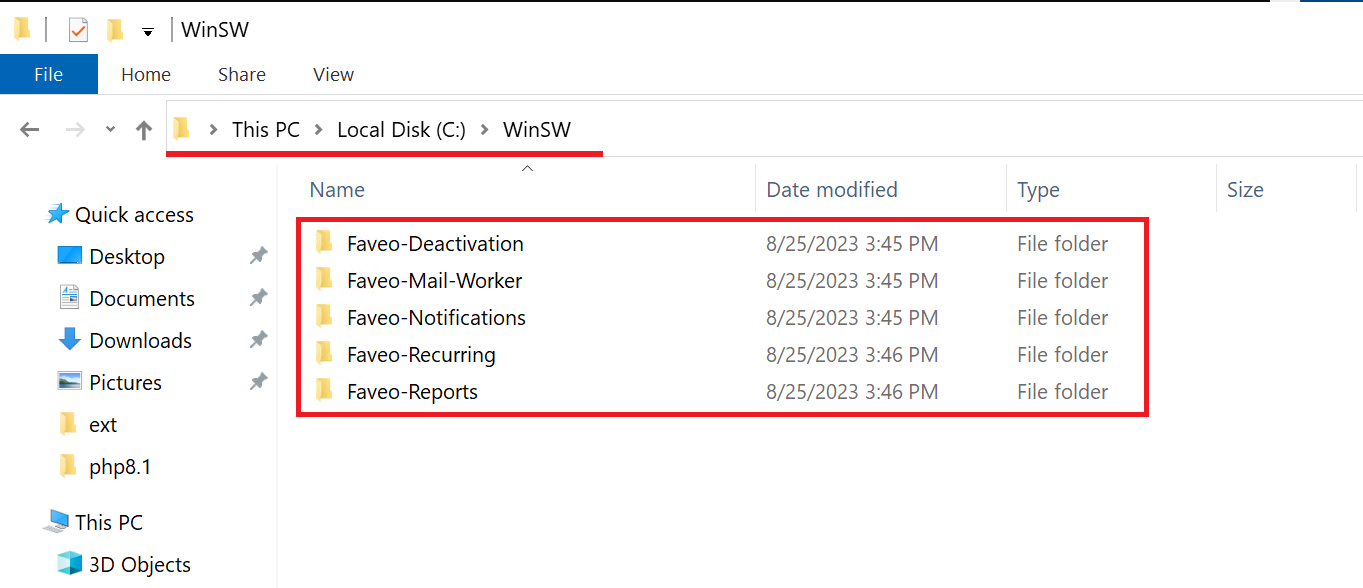Viewport: 1363px width, 588px height.
Task: Click the ext folder icon in sidebar
Action: (69, 423)
